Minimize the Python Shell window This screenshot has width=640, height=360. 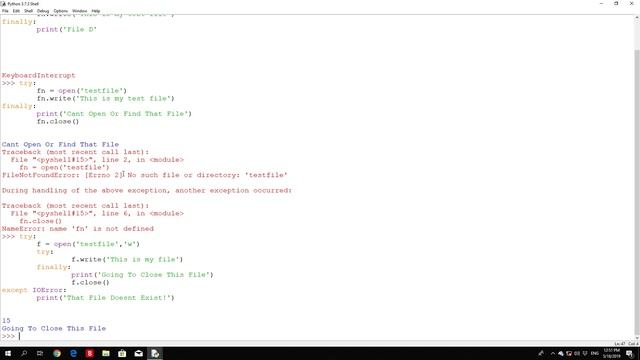(601, 3)
